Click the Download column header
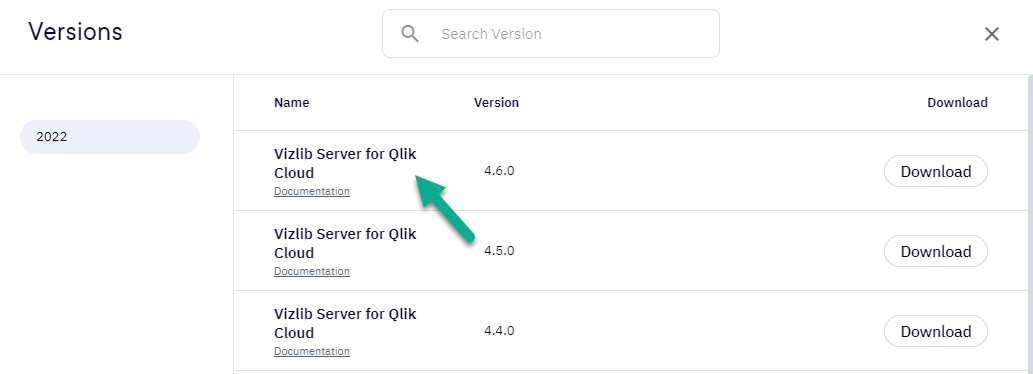 (957, 103)
